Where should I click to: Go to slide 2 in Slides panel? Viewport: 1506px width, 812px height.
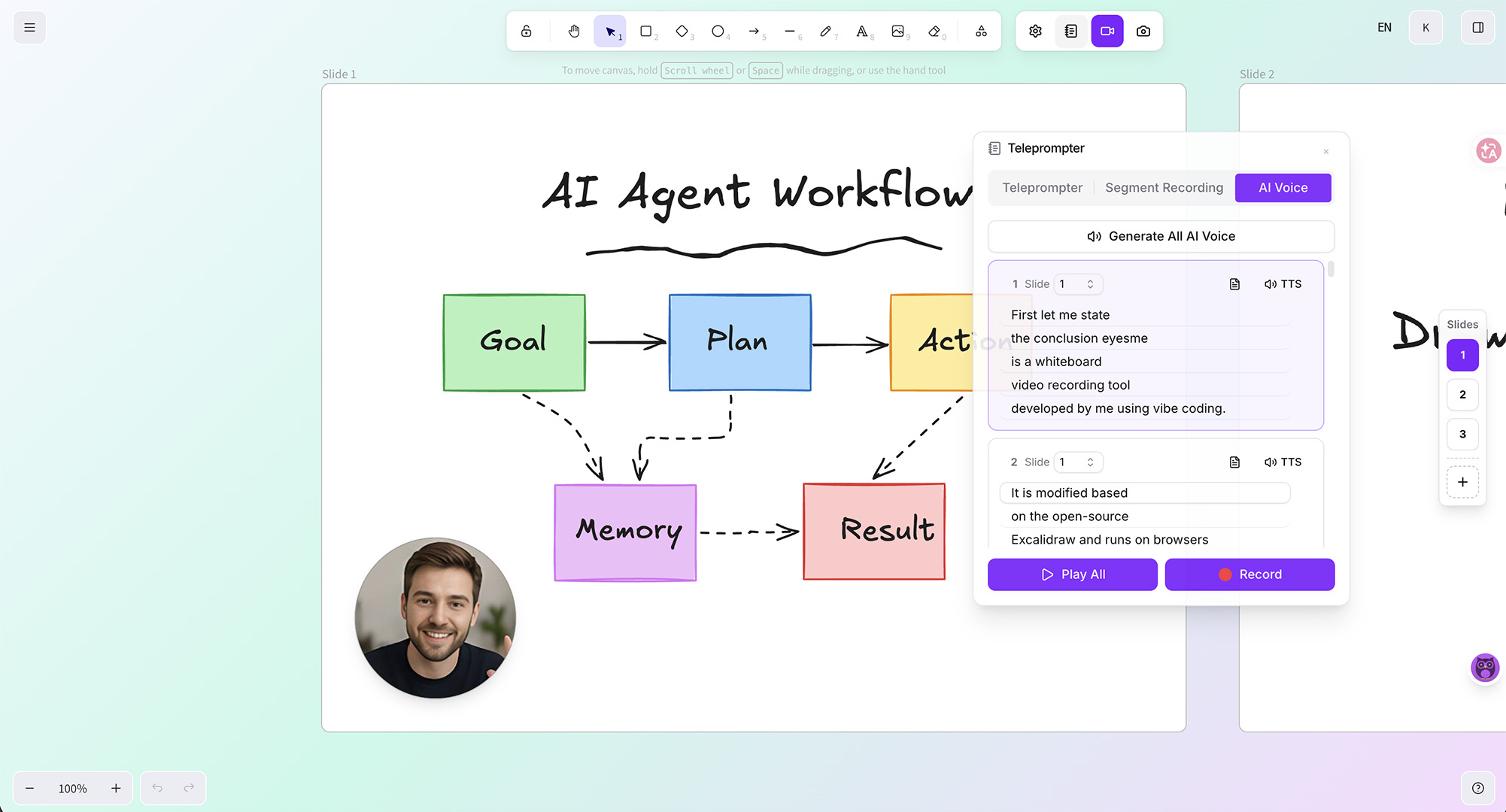(x=1462, y=395)
